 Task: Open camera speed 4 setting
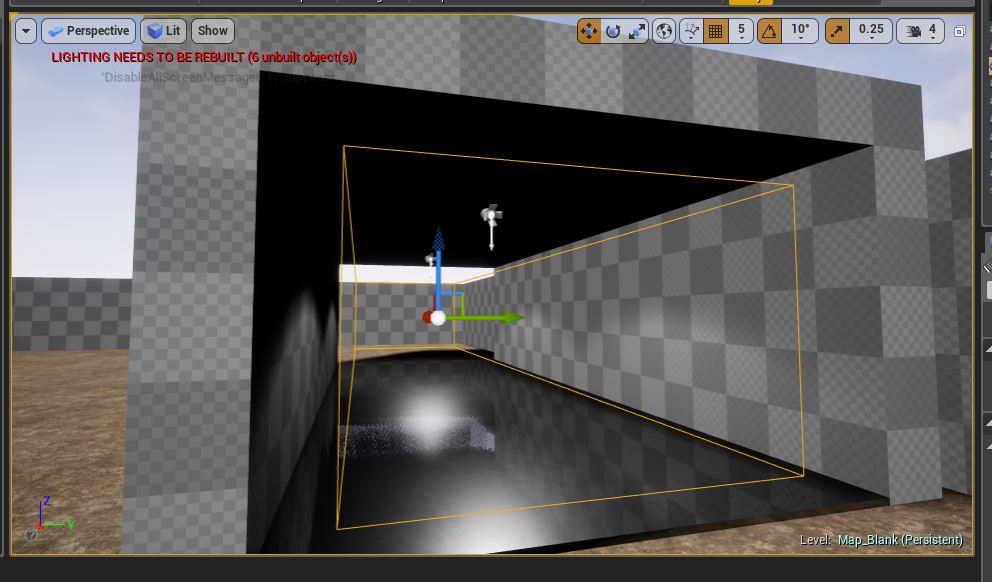click(x=921, y=31)
